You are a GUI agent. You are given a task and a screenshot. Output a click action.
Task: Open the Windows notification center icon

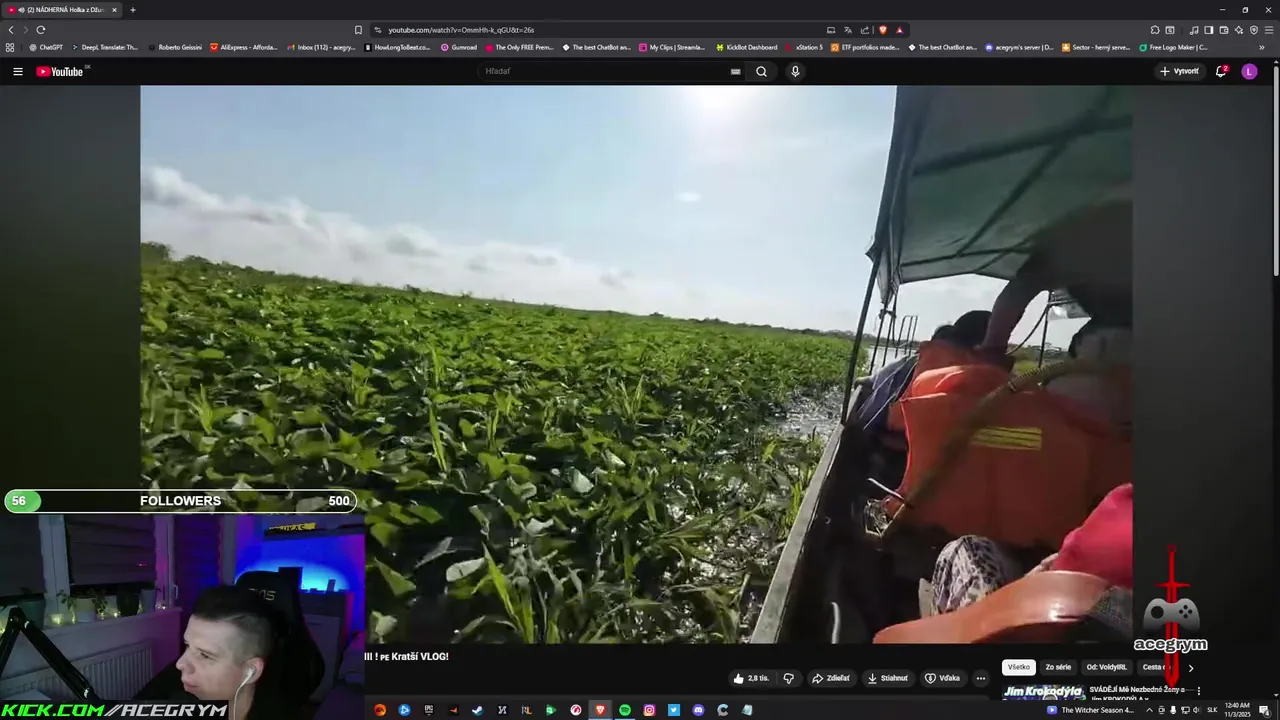pos(1264,710)
